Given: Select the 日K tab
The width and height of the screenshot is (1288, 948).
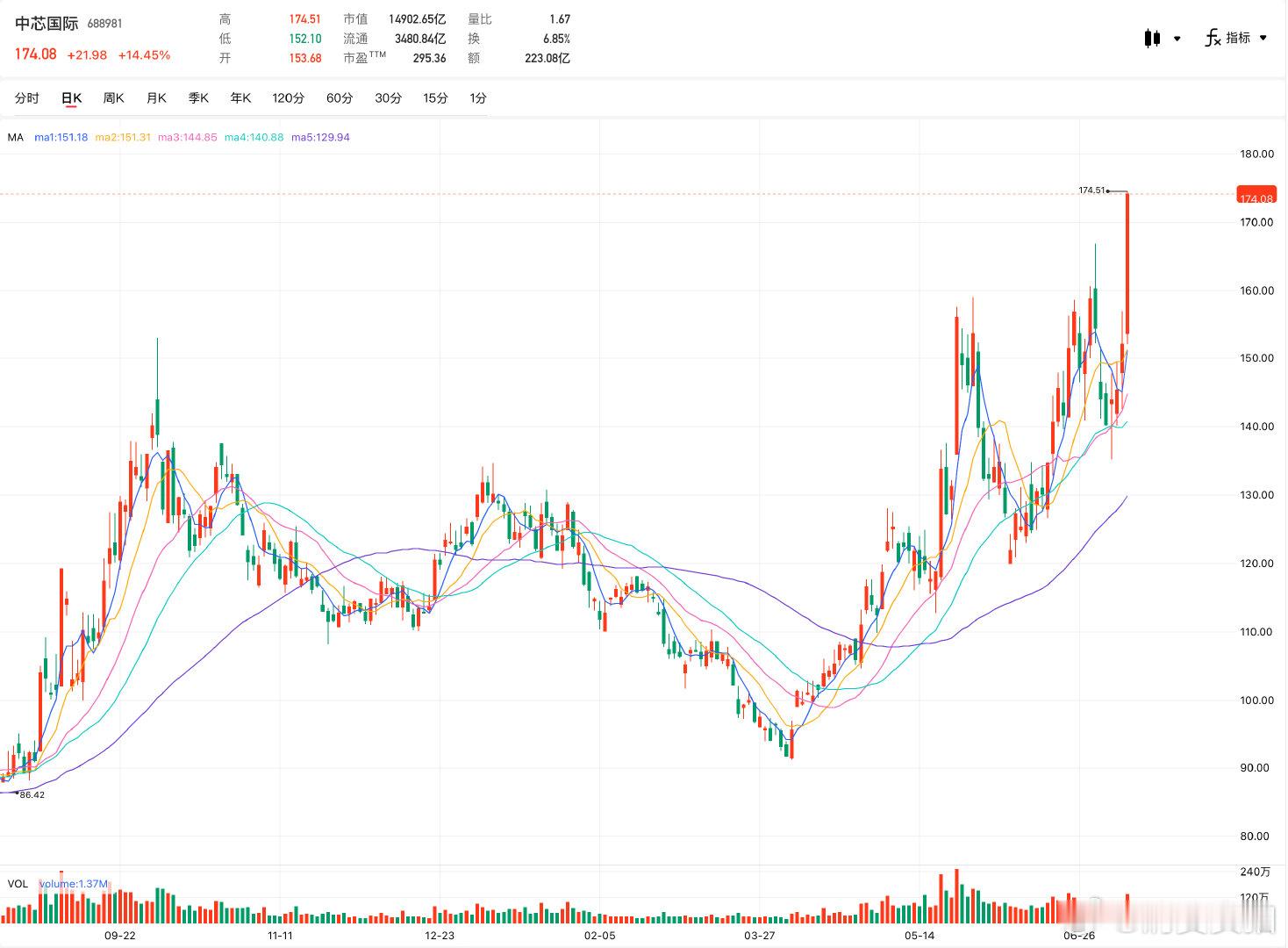Looking at the screenshot, I should [71, 98].
